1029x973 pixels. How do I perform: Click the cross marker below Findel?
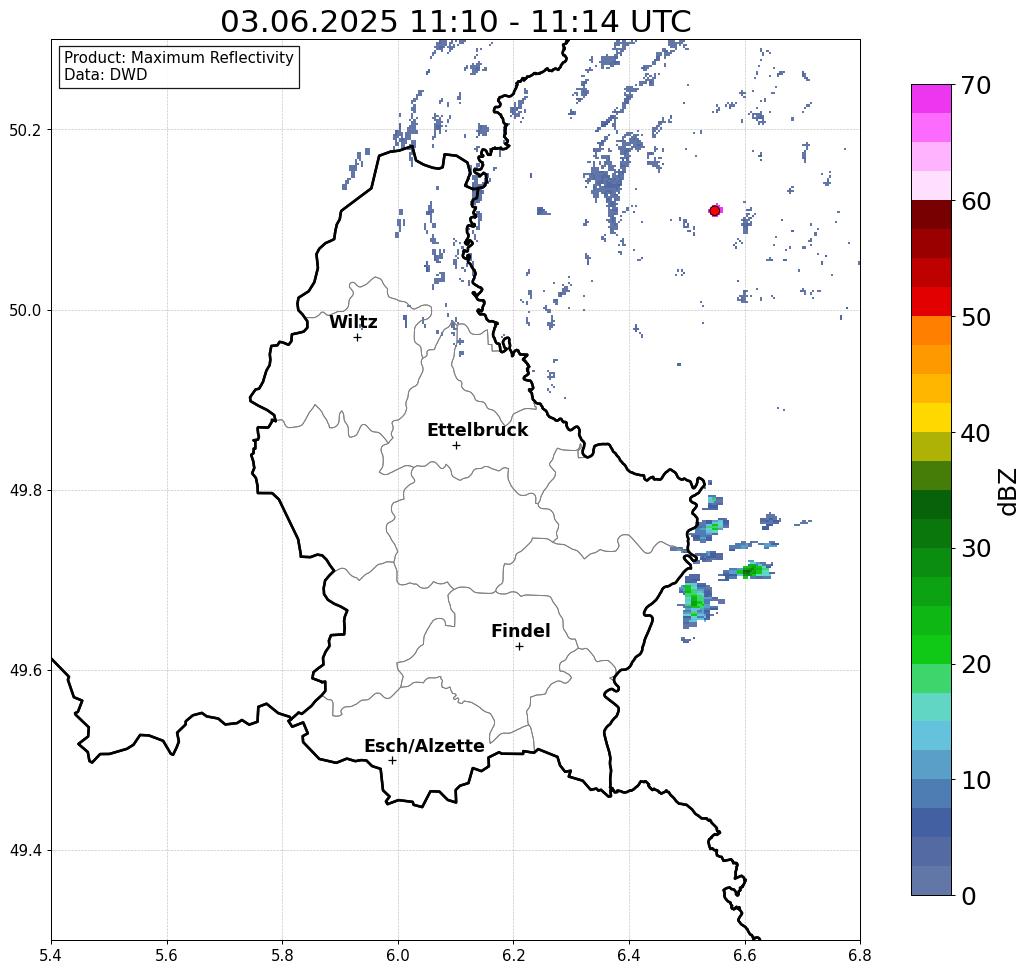(x=519, y=647)
